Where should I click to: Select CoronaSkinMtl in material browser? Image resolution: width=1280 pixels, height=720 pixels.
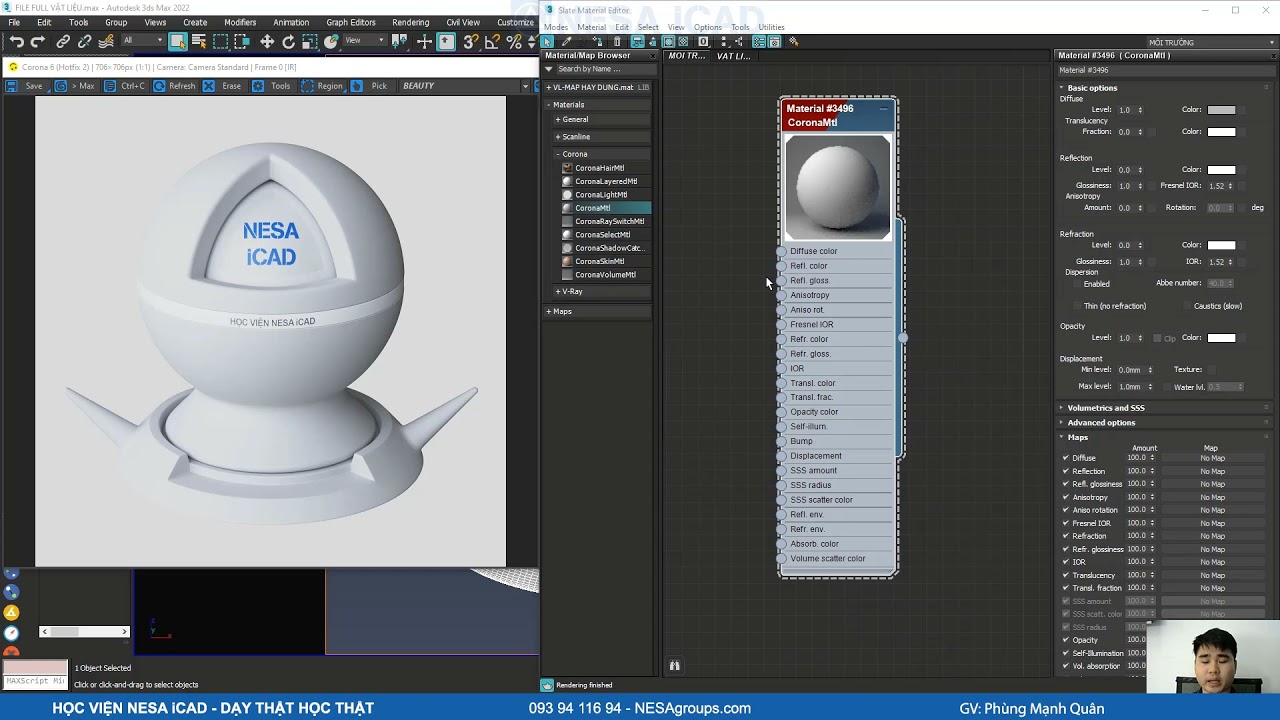599,261
